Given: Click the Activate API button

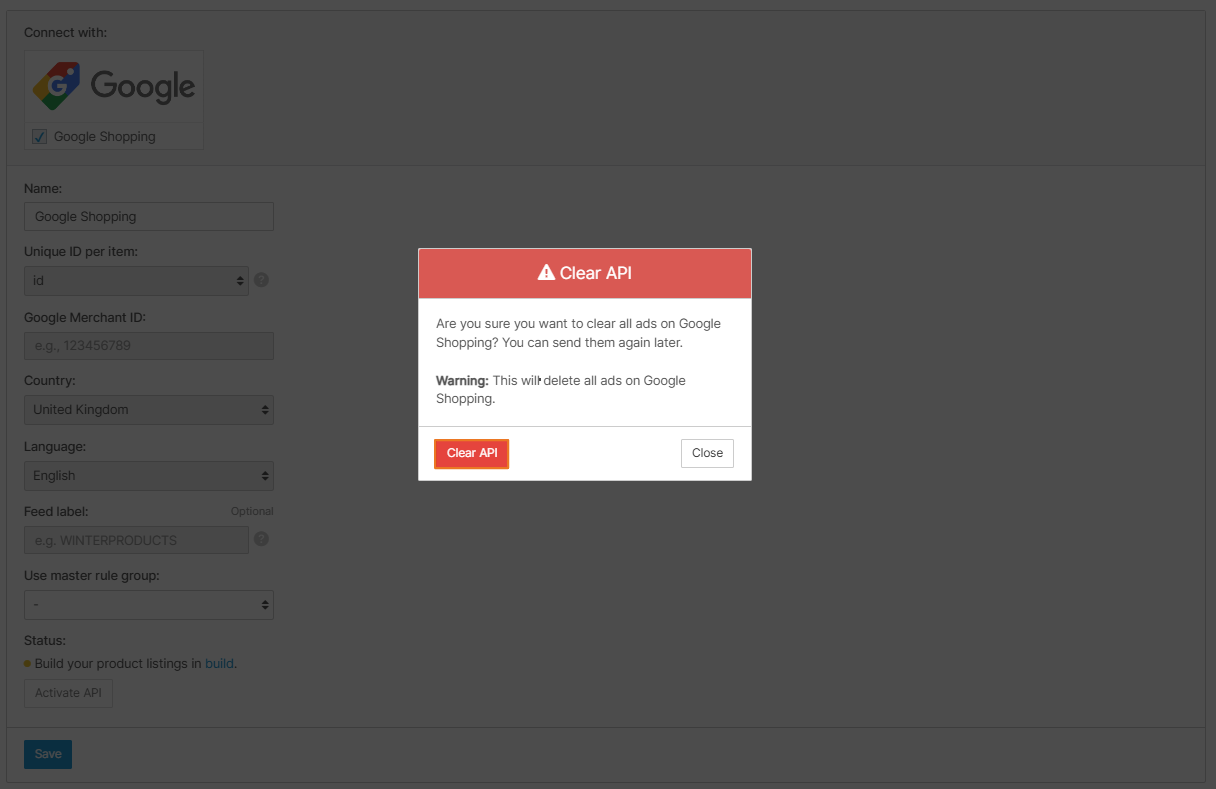Looking at the screenshot, I should [x=68, y=693].
